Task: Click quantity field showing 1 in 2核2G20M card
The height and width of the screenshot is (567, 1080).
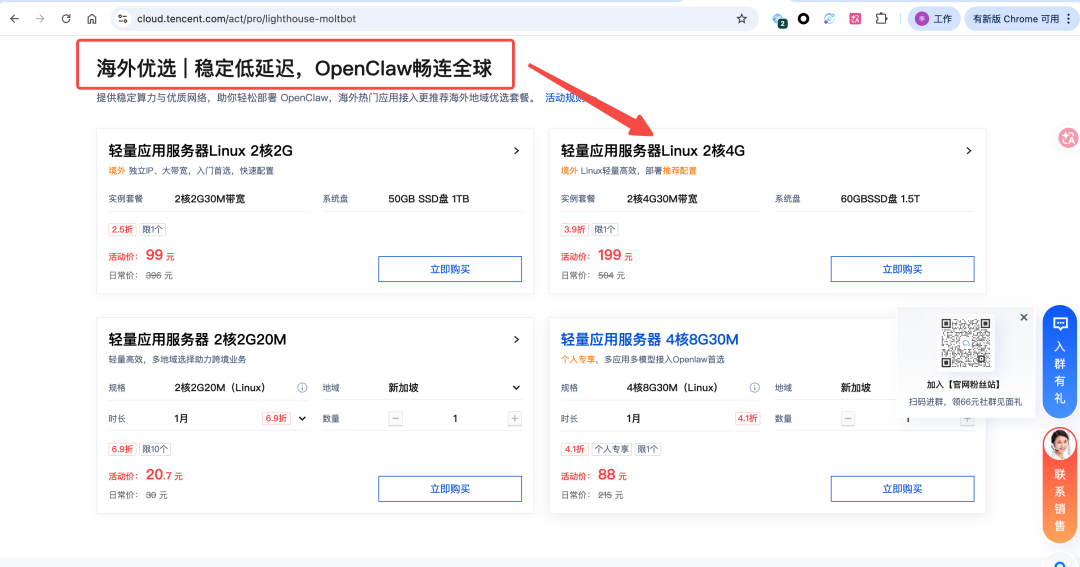Action: pos(455,419)
